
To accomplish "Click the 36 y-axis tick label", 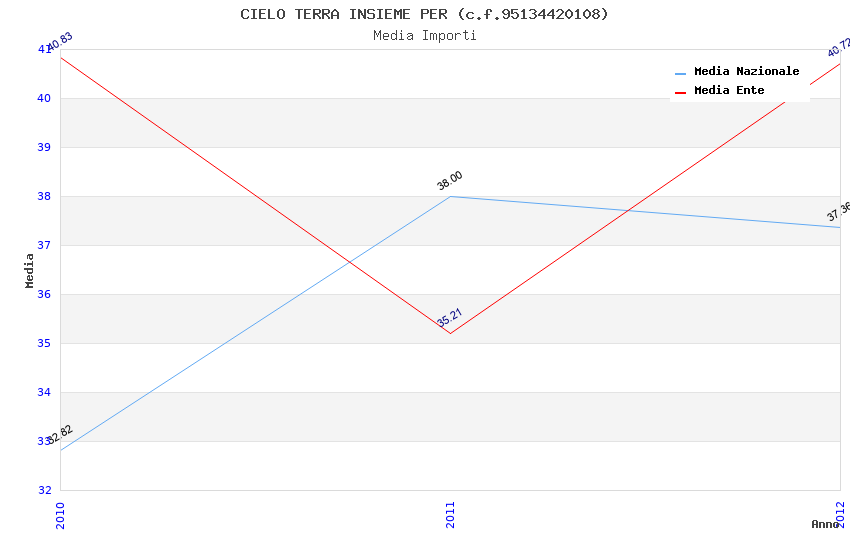I will tap(45, 295).
